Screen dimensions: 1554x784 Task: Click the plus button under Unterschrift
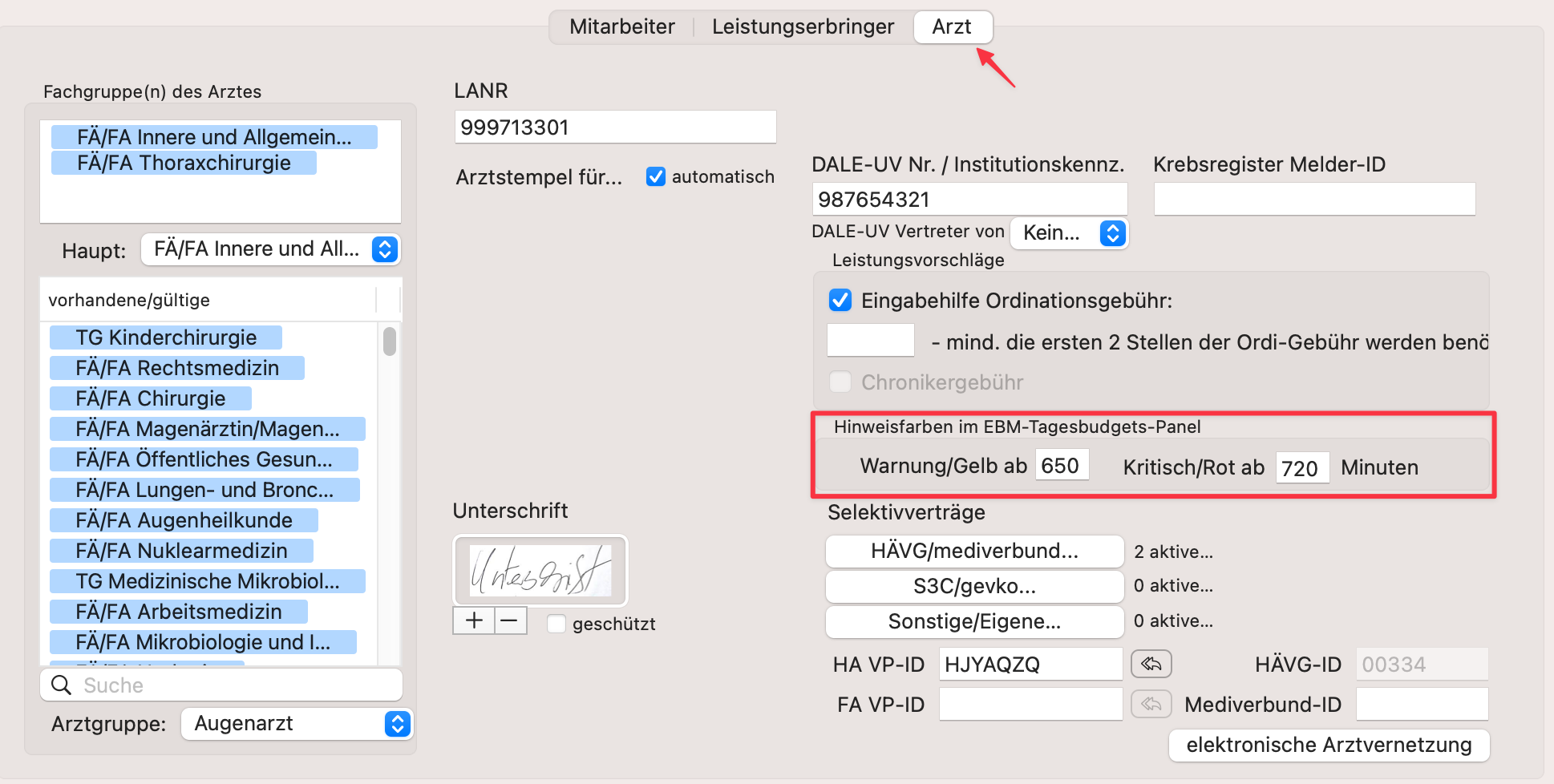474,620
